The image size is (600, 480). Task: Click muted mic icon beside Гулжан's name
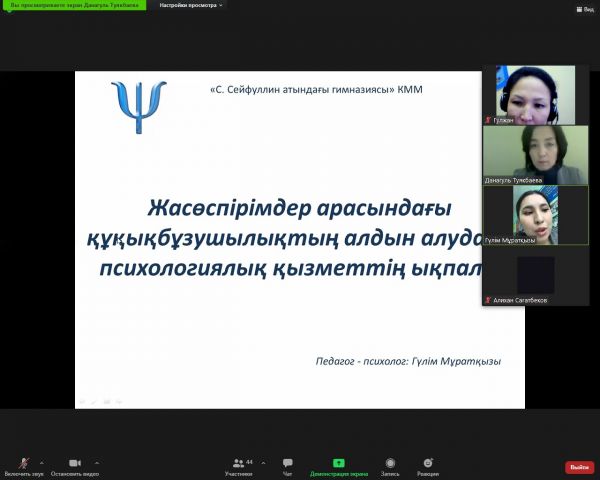(488, 119)
